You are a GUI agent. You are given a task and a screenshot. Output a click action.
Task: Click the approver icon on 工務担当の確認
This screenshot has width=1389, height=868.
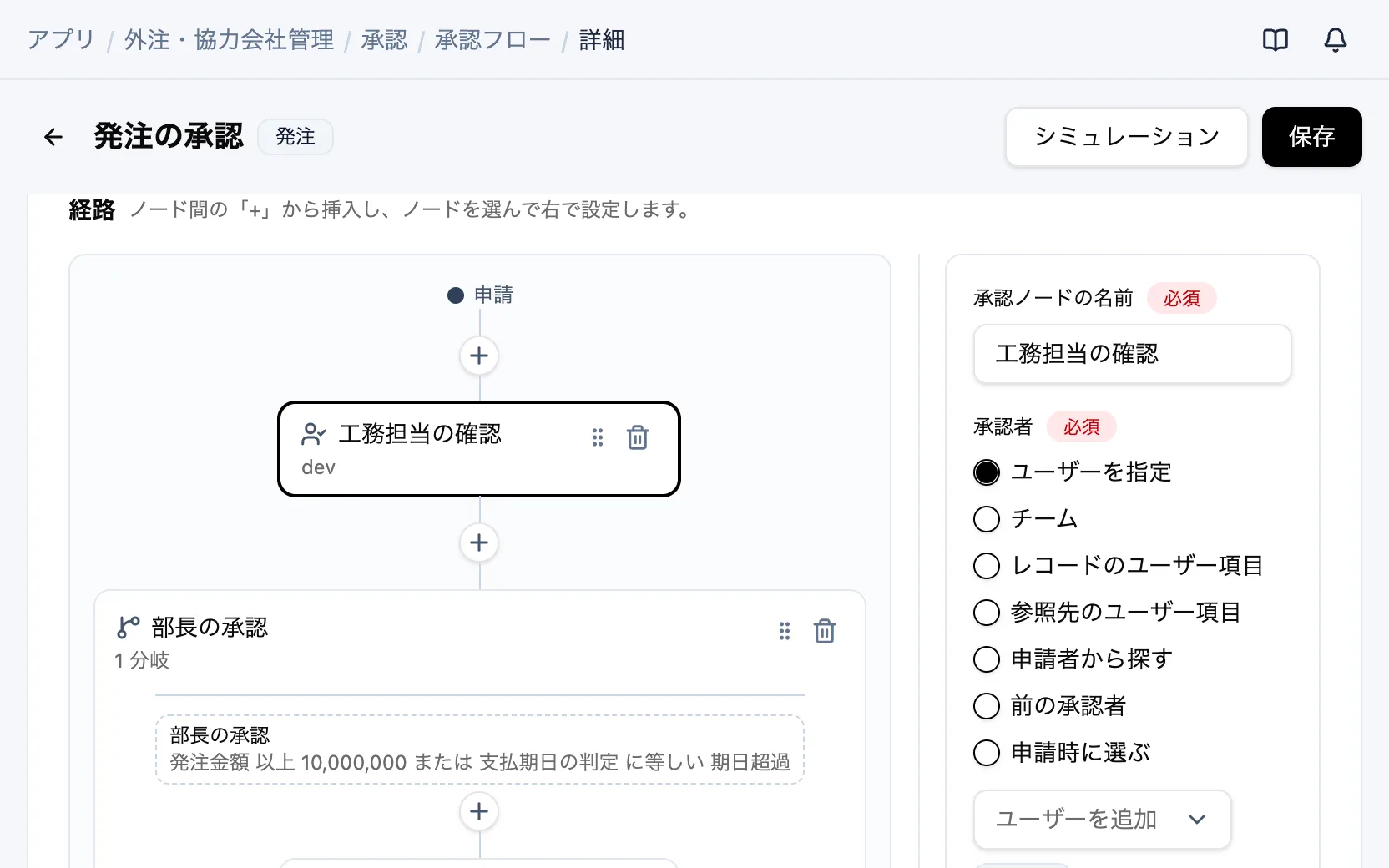coord(314,434)
